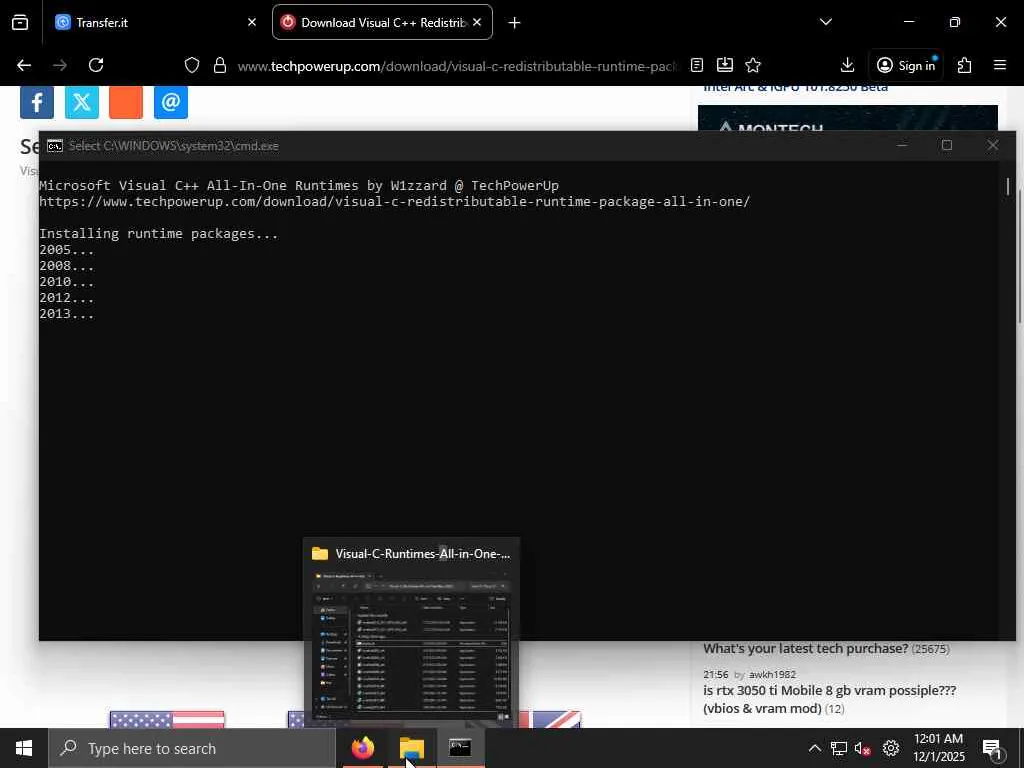This screenshot has width=1024, height=768.
Task: Open Firefox View tab overview icon
Action: click(x=20, y=23)
